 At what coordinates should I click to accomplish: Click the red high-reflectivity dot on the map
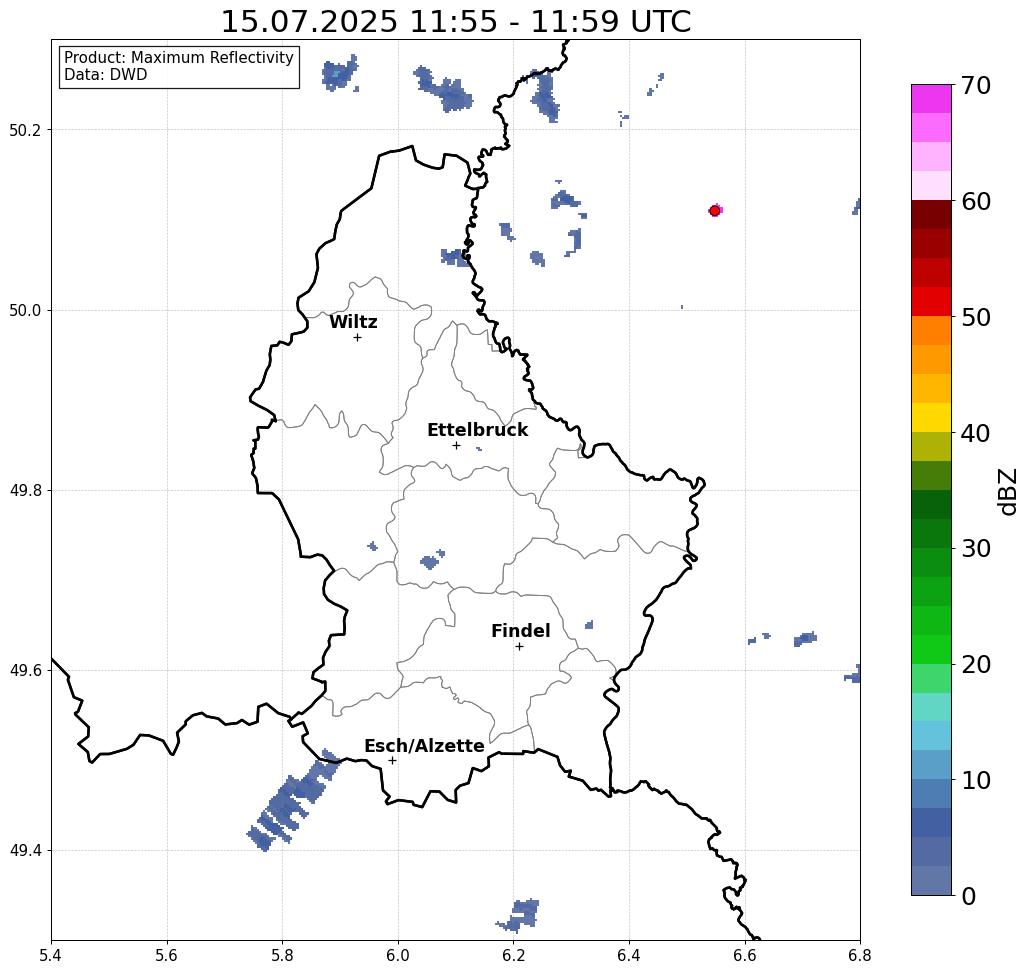[x=715, y=211]
